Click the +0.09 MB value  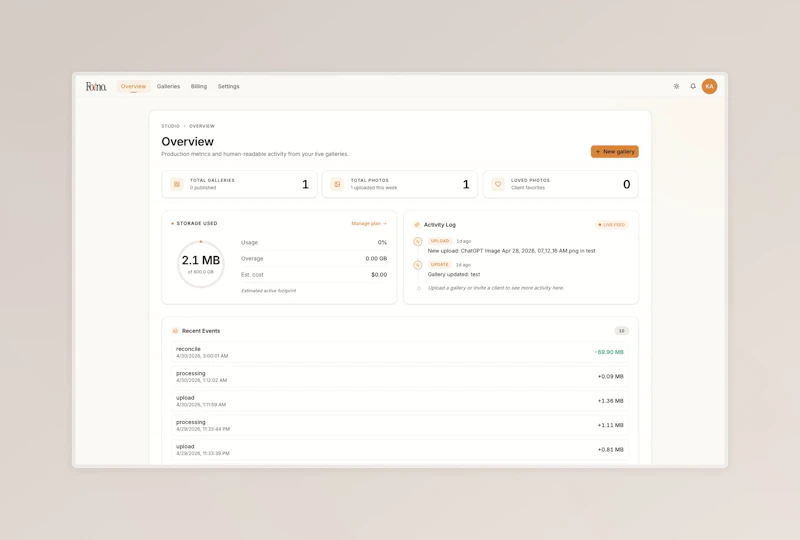(611, 377)
